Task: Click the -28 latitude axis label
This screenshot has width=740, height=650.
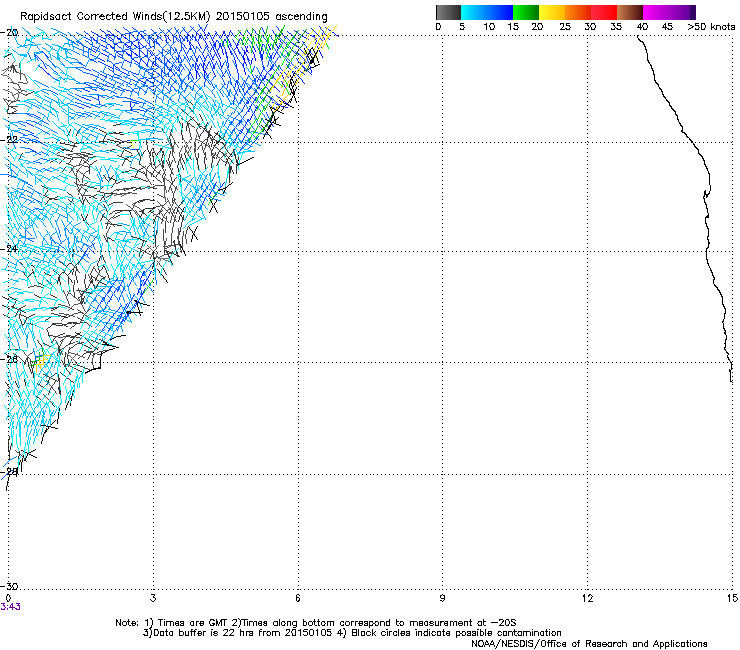Action: (9, 471)
